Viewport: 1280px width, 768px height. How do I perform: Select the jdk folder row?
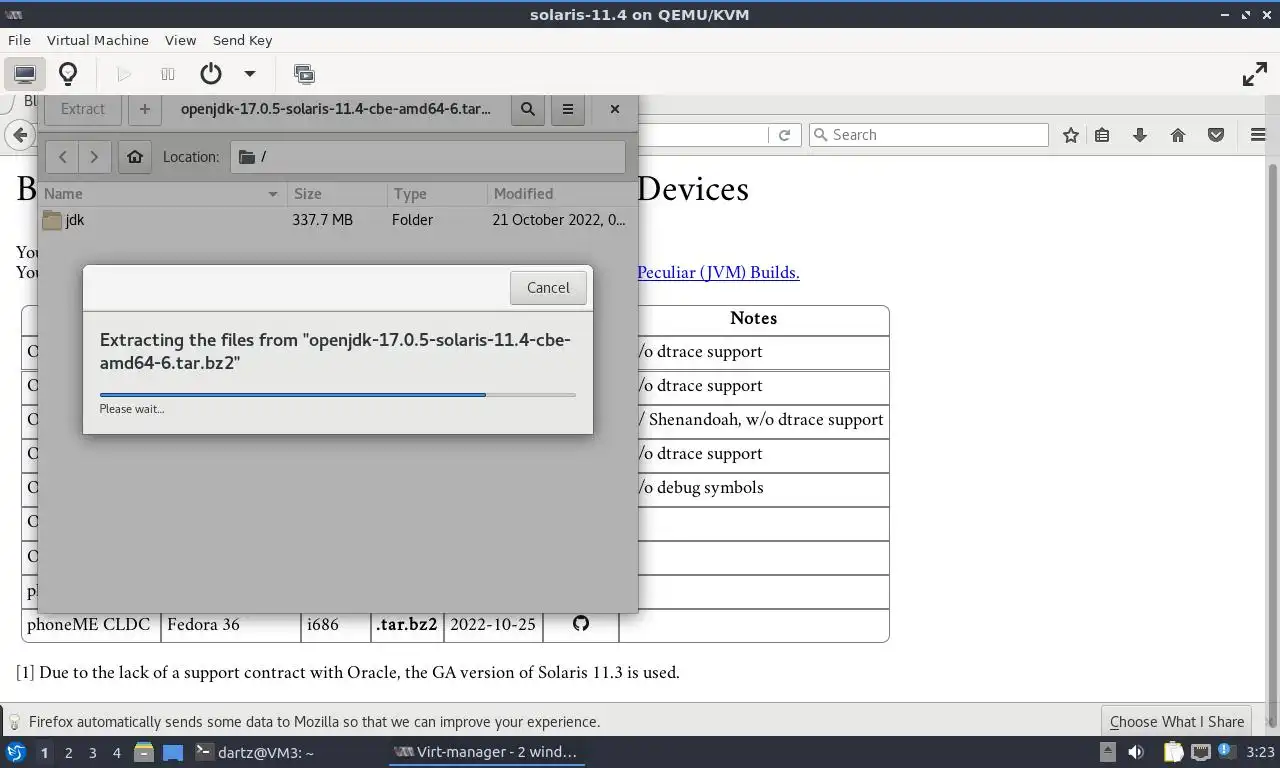click(337, 219)
